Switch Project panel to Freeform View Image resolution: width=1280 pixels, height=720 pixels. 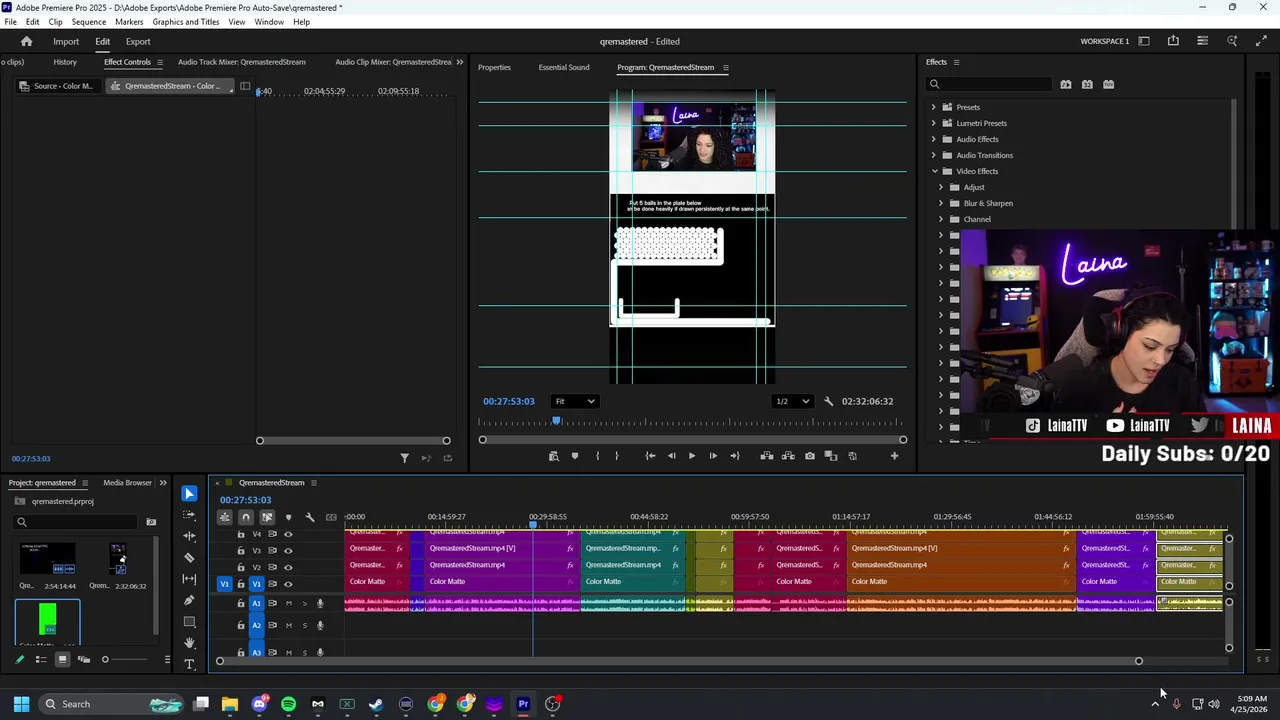click(x=84, y=659)
